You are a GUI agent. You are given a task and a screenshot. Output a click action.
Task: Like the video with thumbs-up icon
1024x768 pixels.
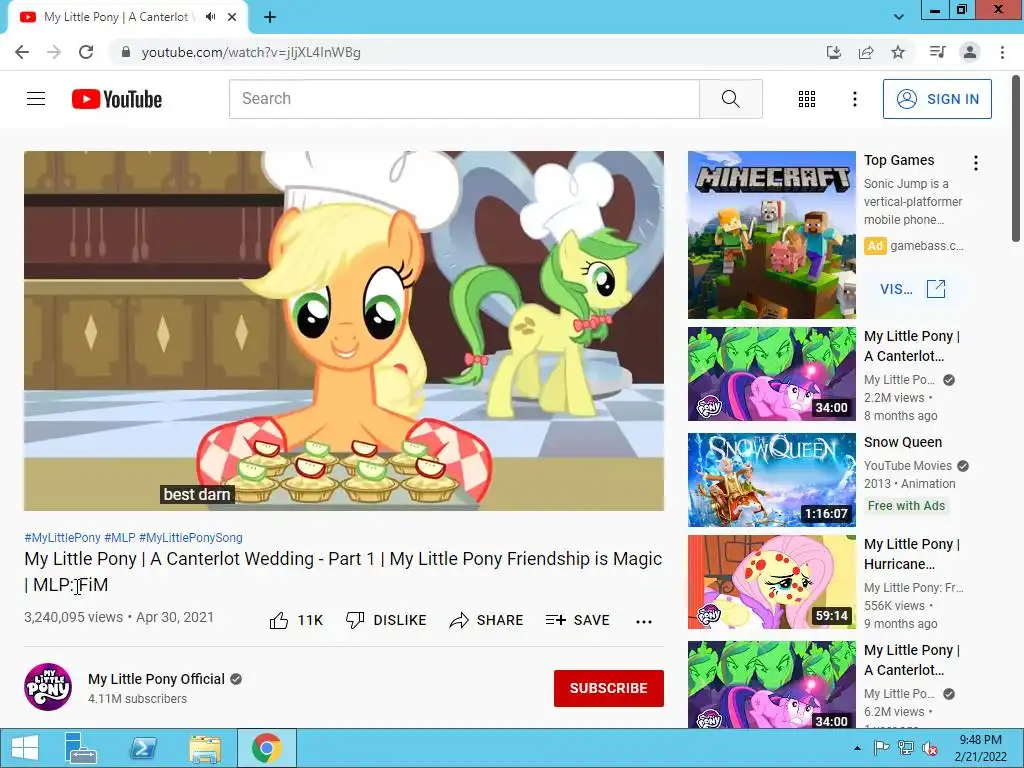point(279,620)
